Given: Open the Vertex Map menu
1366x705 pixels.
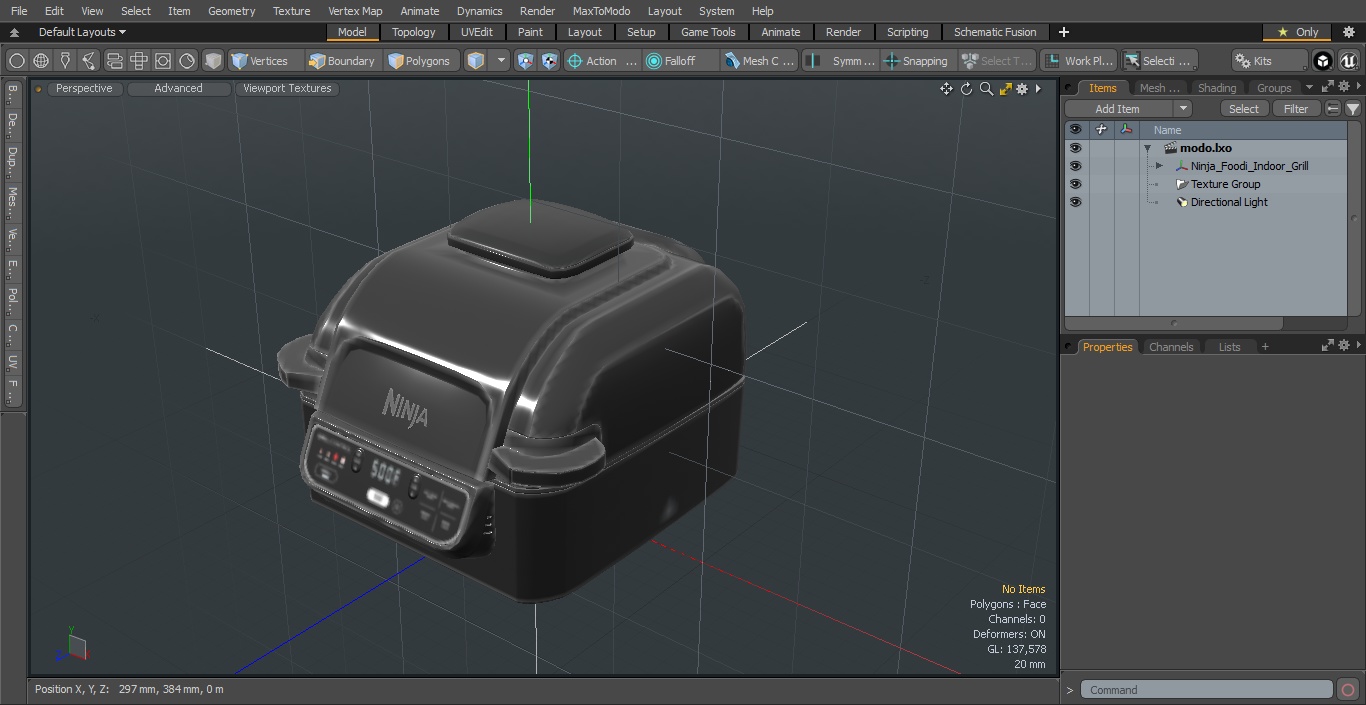Looking at the screenshot, I should (355, 11).
